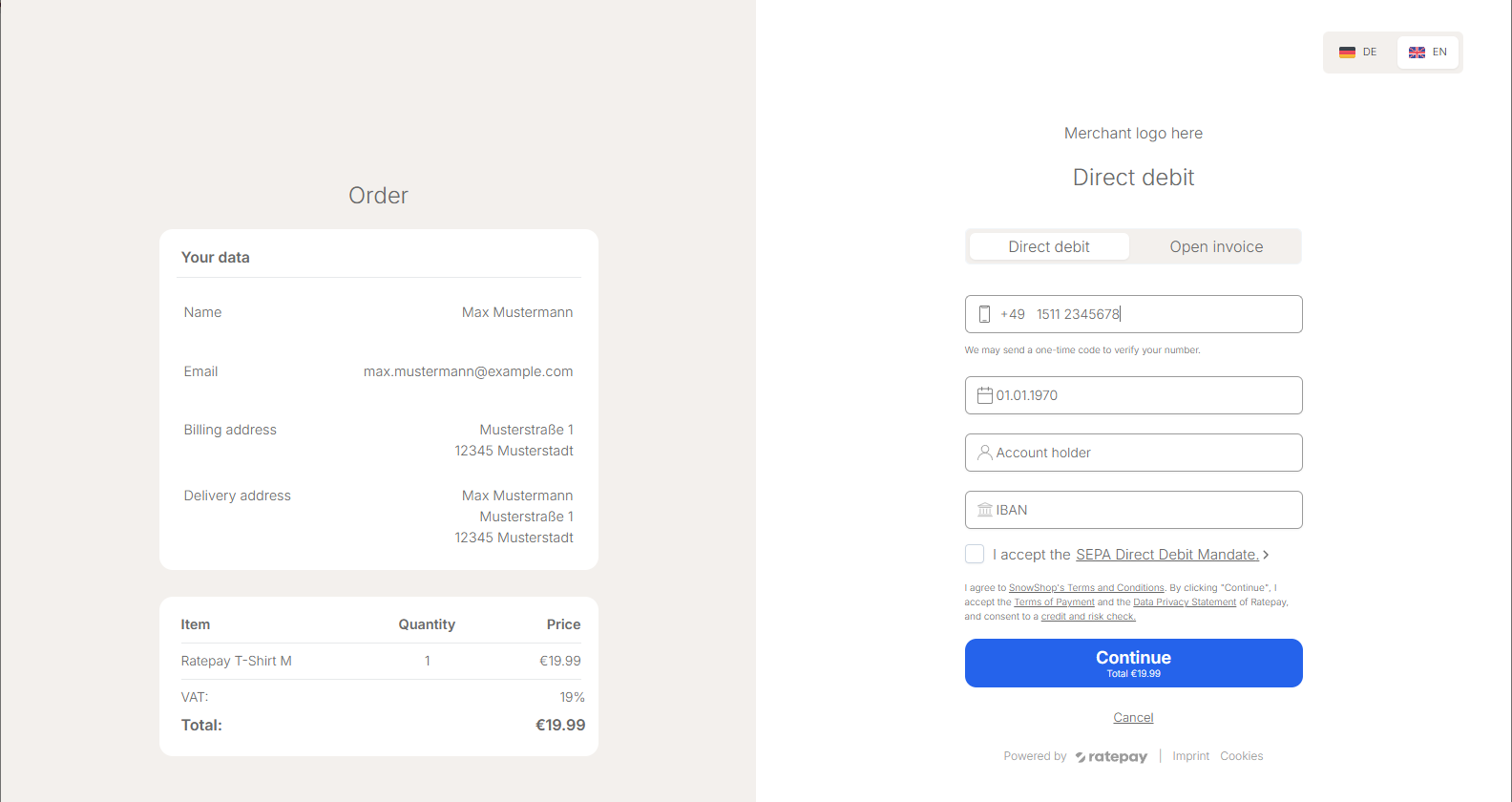View the Data Privacy Statement

1184,602
